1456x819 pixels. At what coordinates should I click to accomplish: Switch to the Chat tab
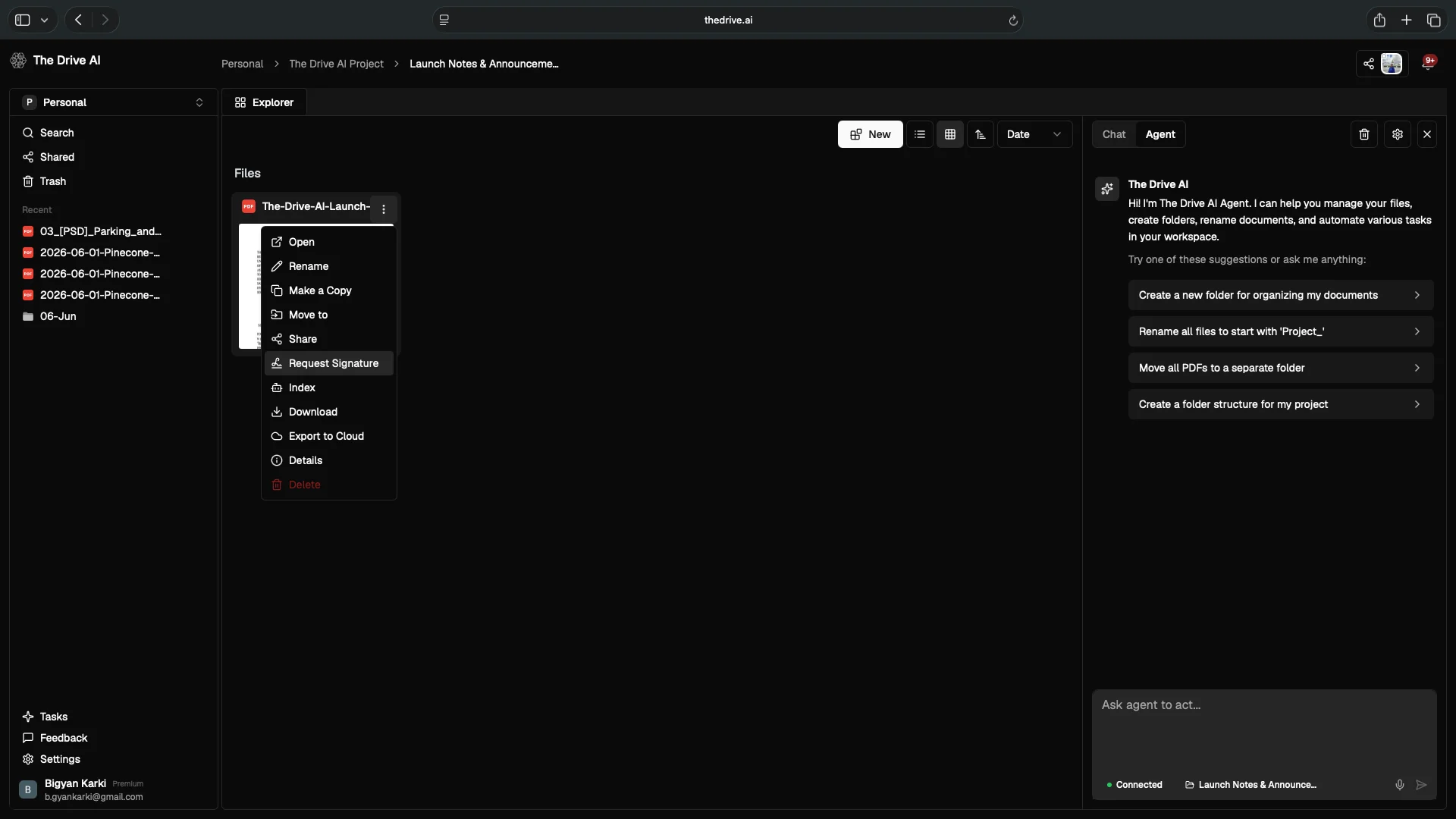coord(1114,134)
